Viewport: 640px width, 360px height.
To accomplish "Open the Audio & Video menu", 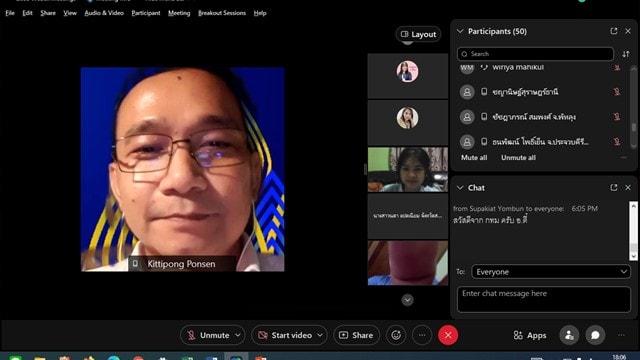I will point(104,13).
